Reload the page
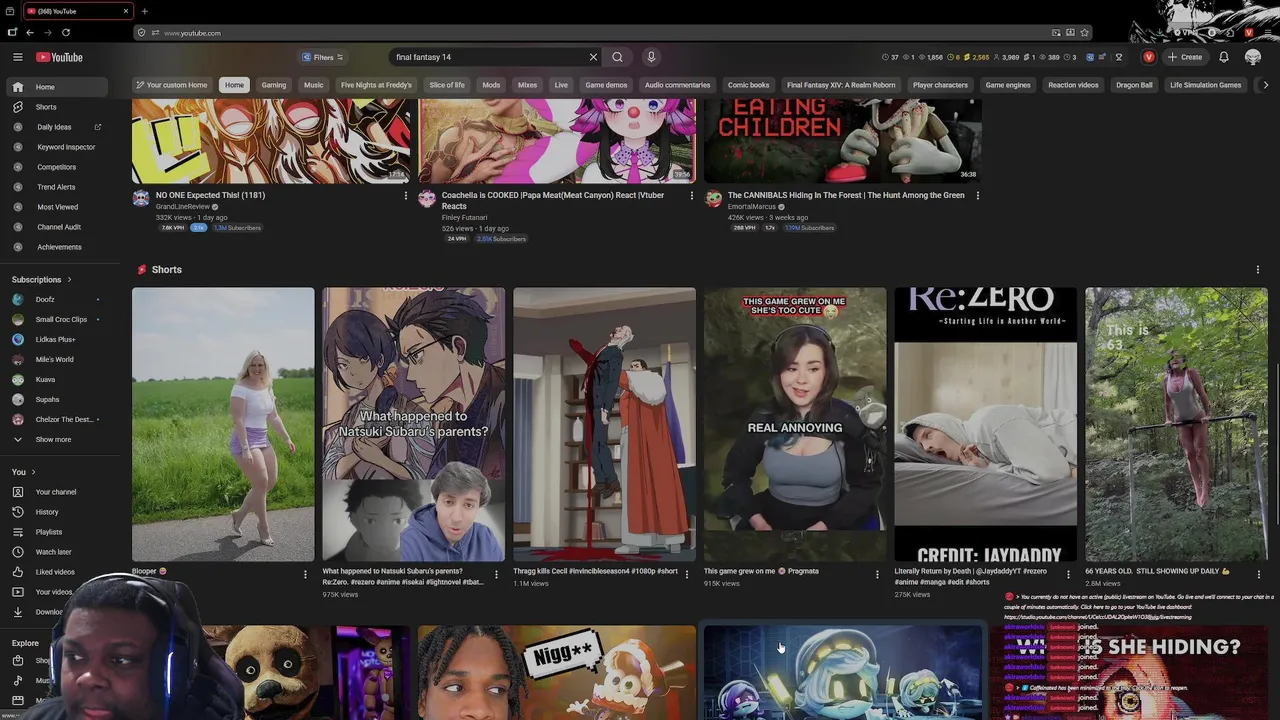Image resolution: width=1280 pixels, height=720 pixels. [x=66, y=33]
